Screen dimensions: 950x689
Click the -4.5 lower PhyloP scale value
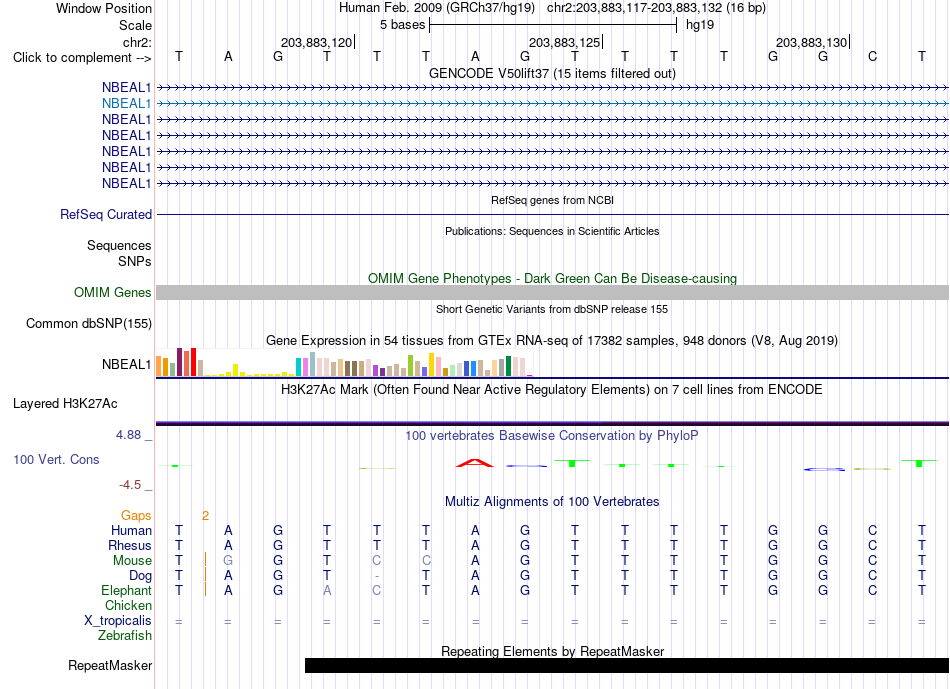(x=130, y=485)
